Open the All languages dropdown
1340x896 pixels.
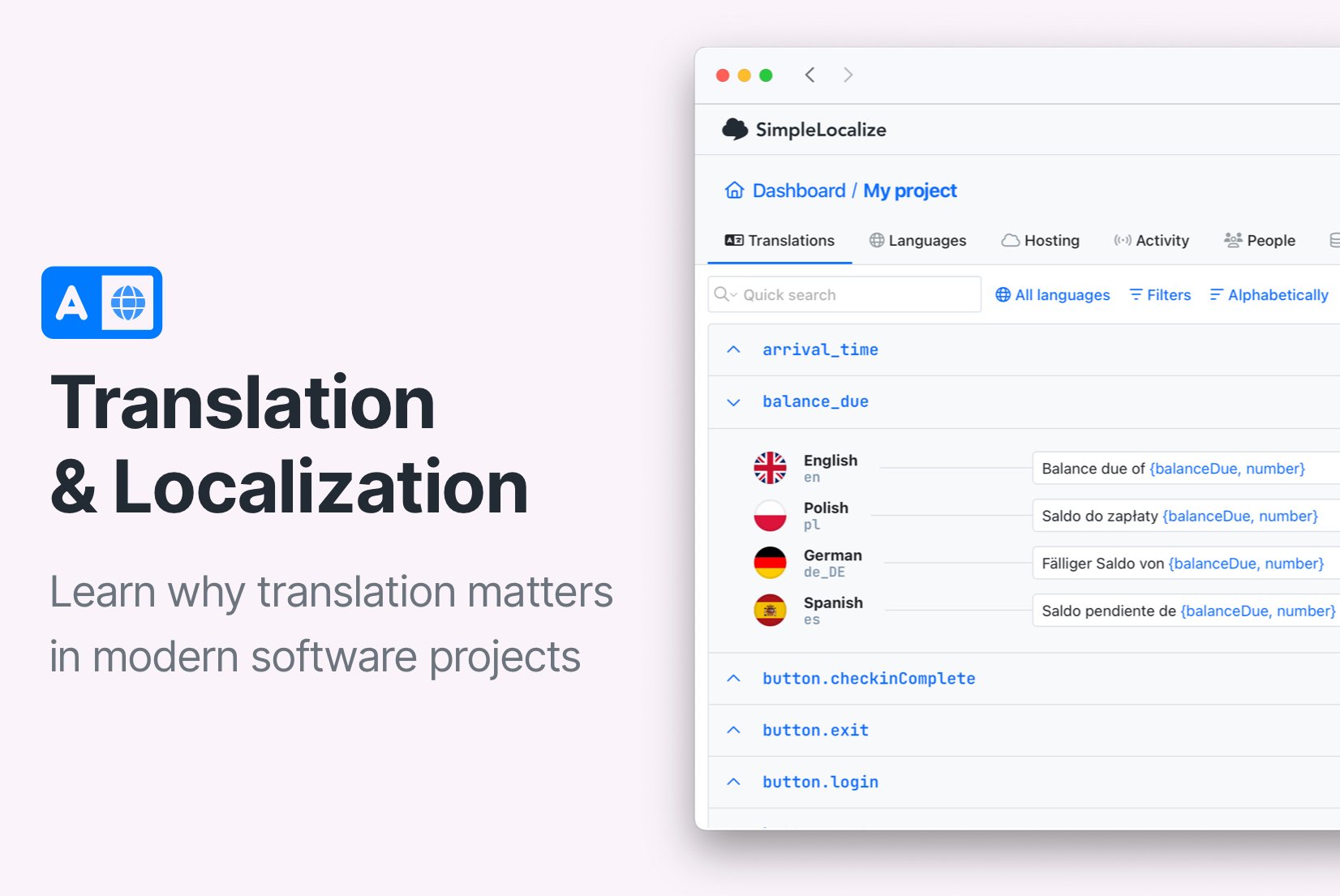point(1053,294)
